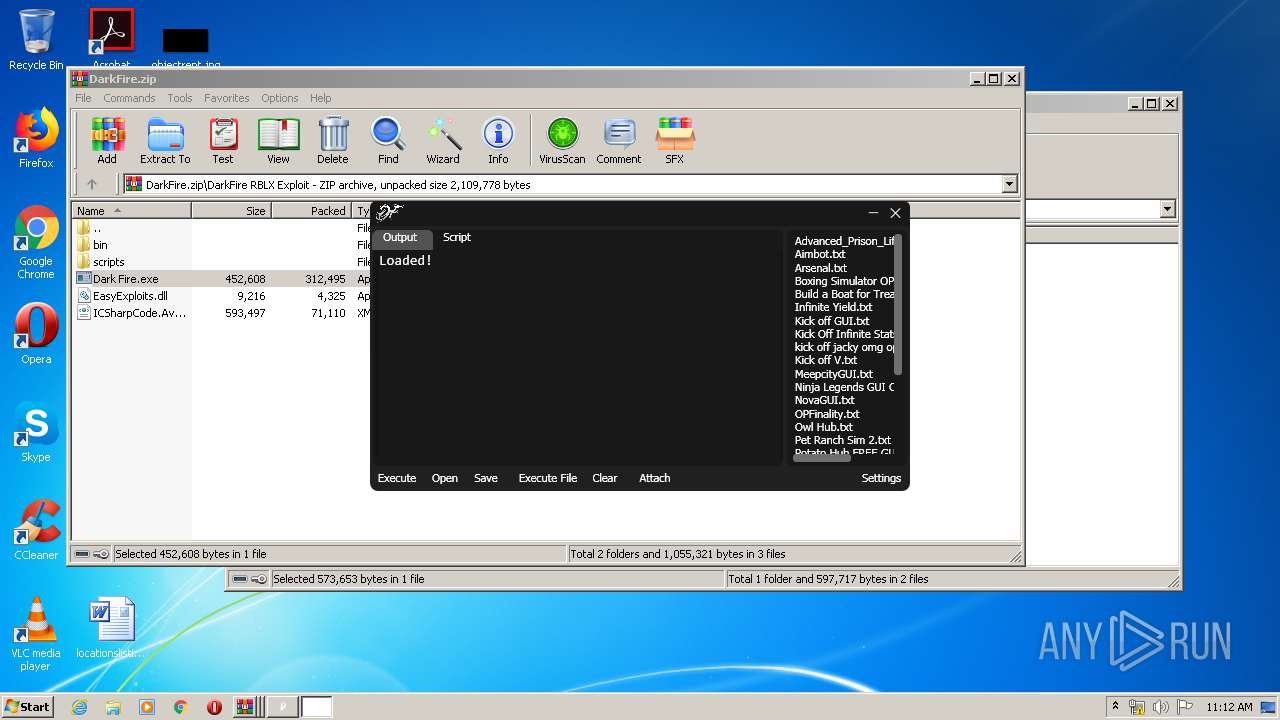Switch to the Output tab in Dark Fire
The image size is (1280, 720).
point(400,238)
